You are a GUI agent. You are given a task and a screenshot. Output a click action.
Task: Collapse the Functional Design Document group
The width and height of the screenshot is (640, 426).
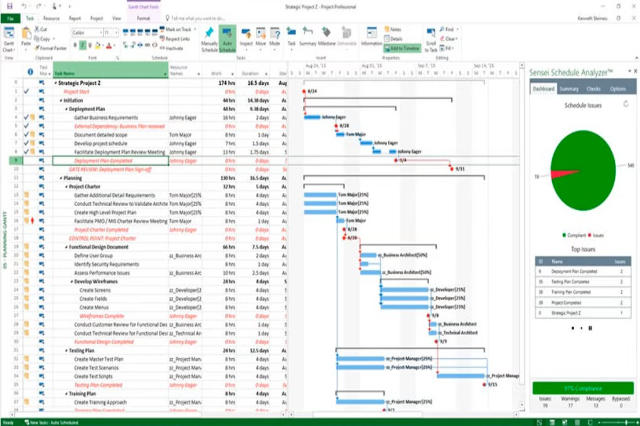[68, 249]
